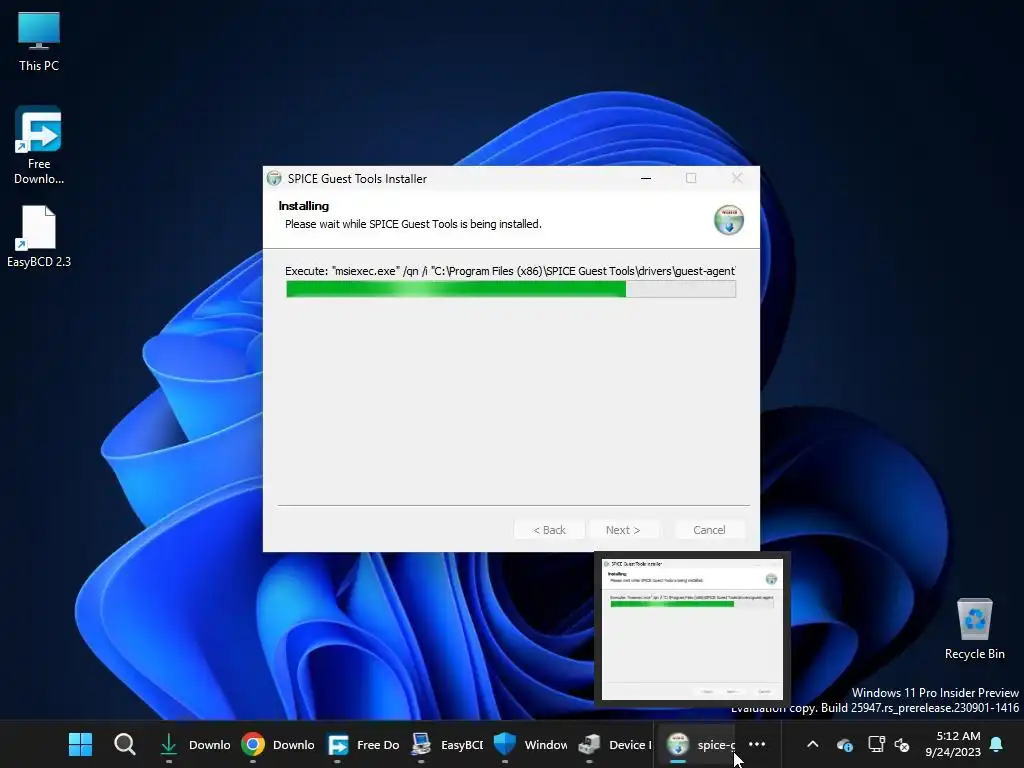Viewport: 1024px width, 768px height.
Task: Switch to Free Download Manager taskbar item
Action: (x=362, y=744)
